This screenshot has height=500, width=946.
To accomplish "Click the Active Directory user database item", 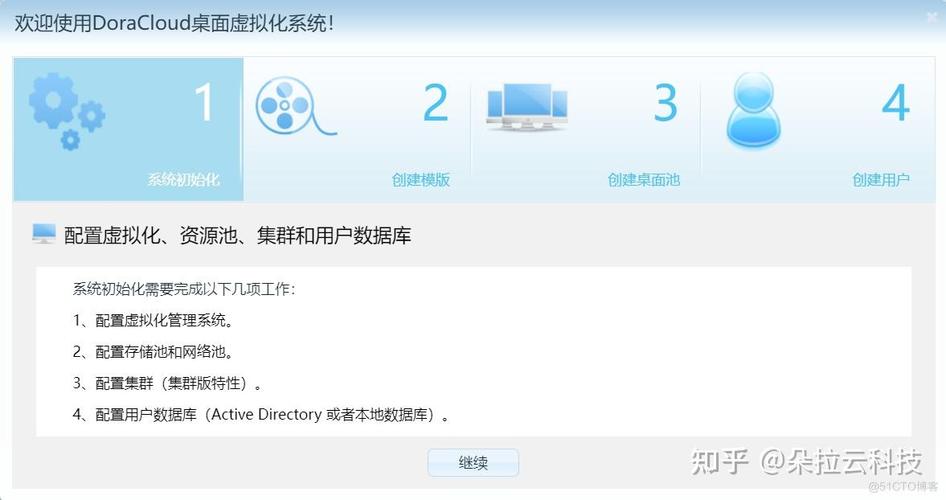I will (261, 414).
